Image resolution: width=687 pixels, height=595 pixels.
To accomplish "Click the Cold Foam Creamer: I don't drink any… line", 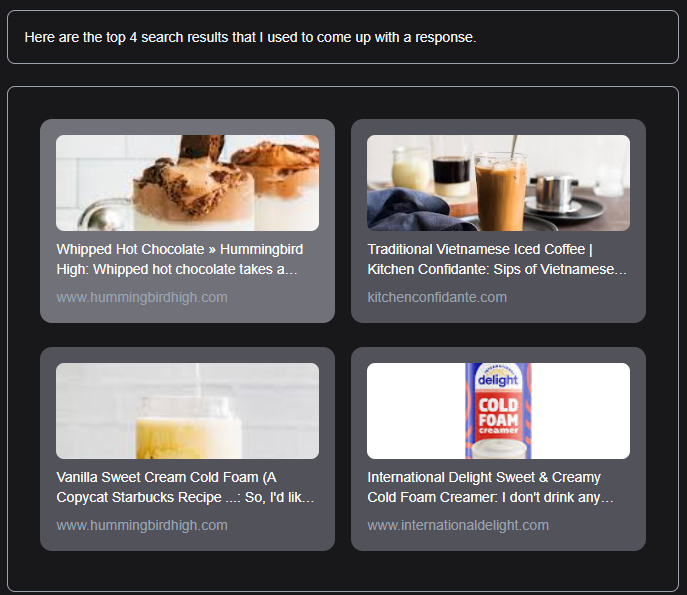I will [x=490, y=497].
